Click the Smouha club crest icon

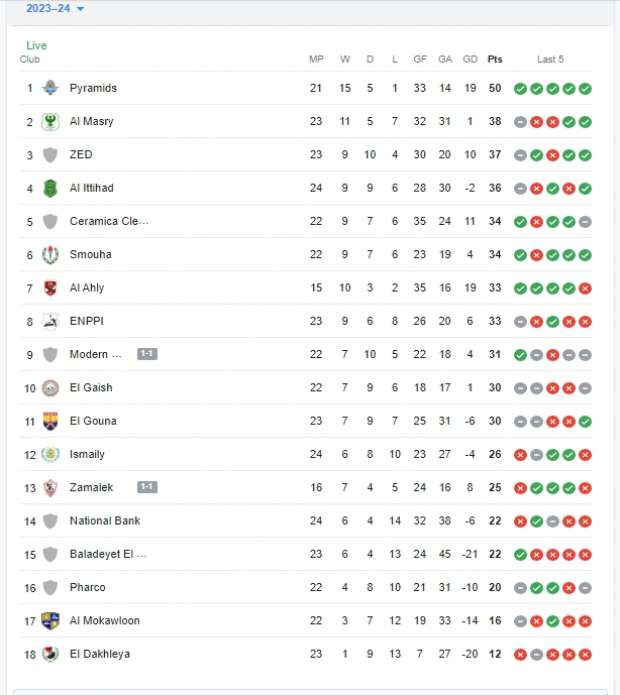coord(50,254)
